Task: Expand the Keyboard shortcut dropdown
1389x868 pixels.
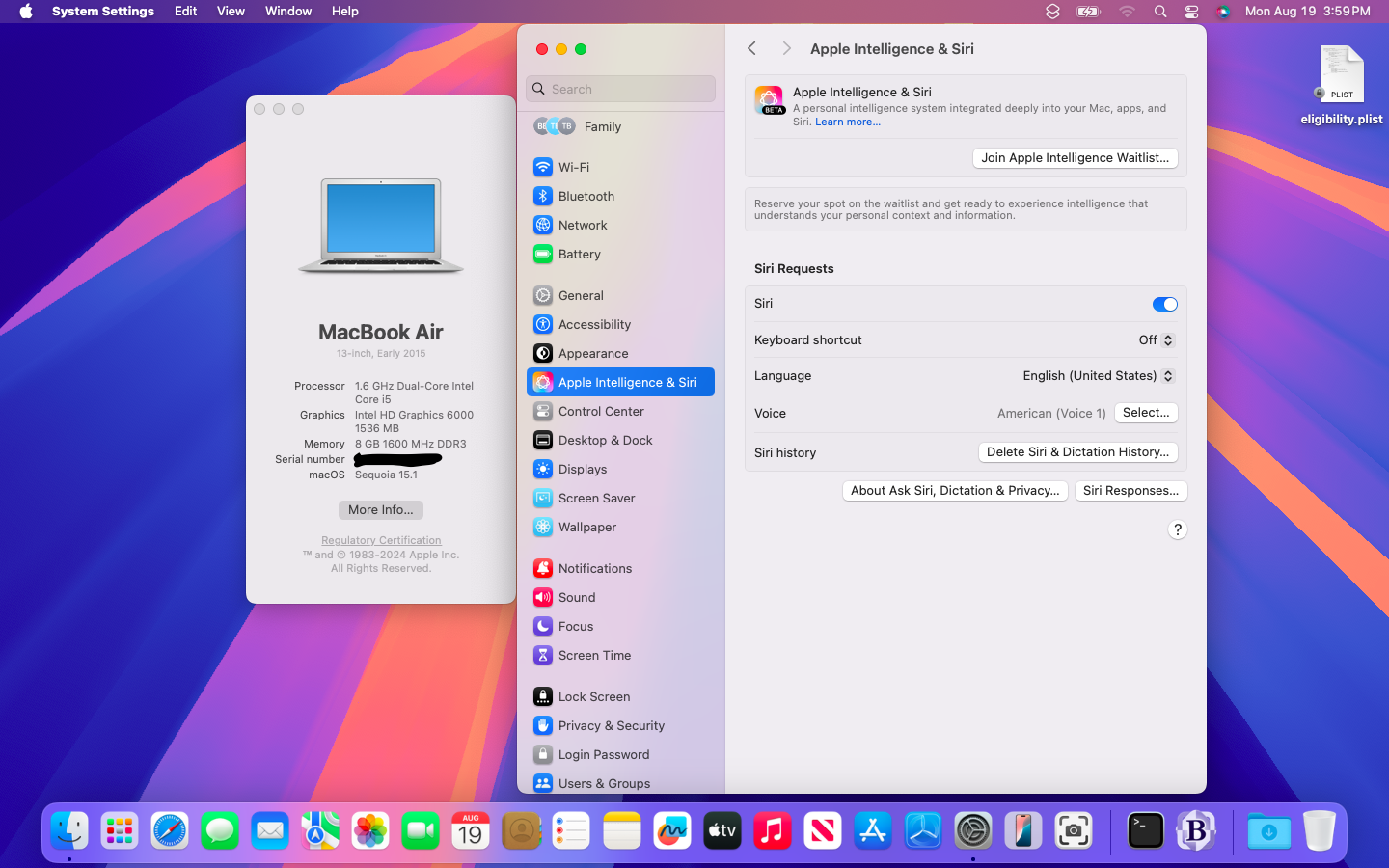Action: point(1156,340)
